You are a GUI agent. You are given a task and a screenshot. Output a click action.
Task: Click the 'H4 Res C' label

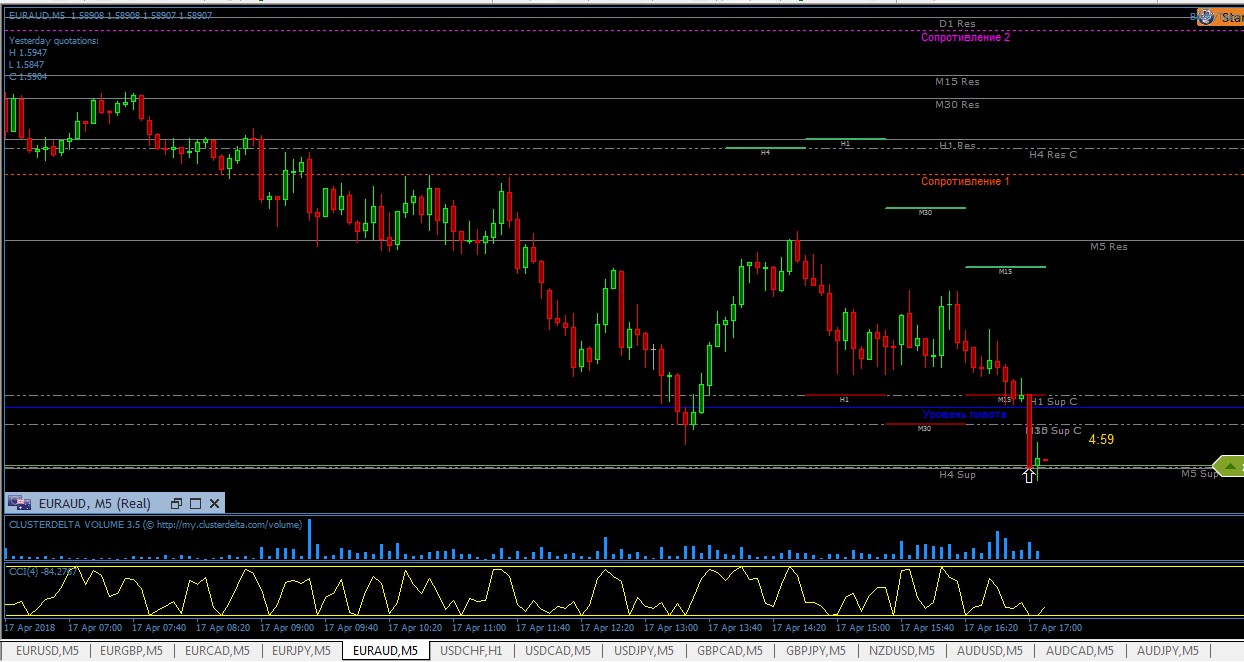[x=1053, y=154]
